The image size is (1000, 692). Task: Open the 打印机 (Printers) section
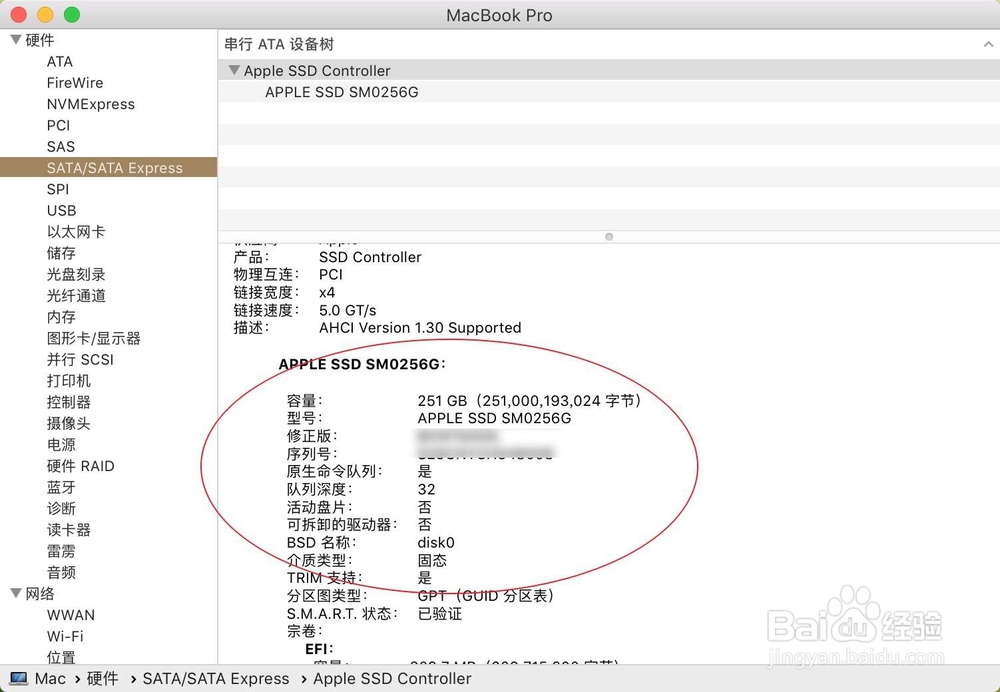pos(67,381)
